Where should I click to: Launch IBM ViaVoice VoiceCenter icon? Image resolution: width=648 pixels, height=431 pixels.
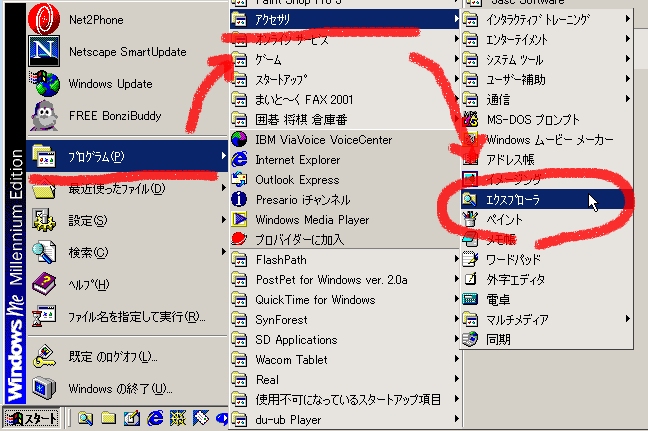[x=239, y=140]
